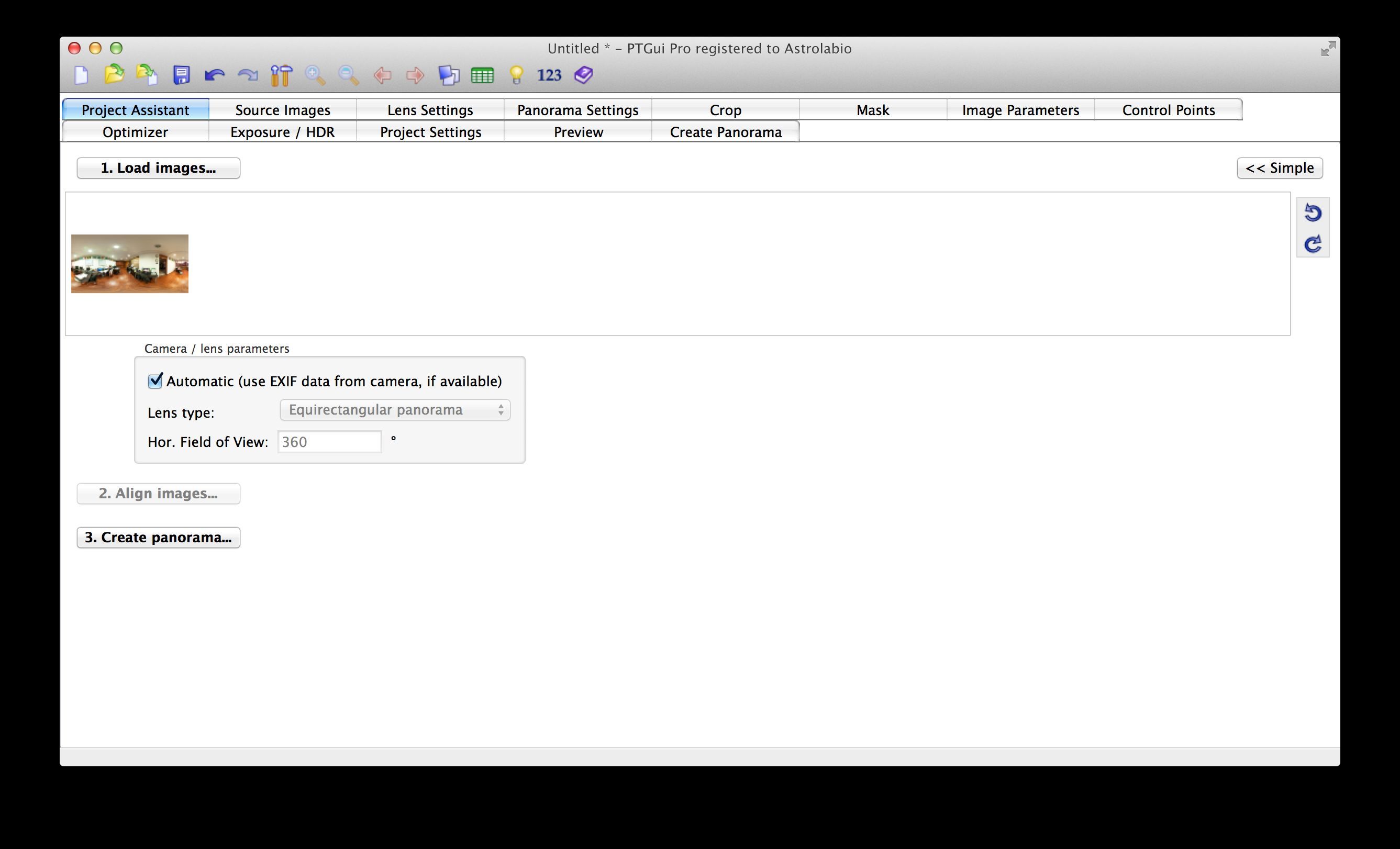Switch to the Preview tab
Screen dimensions: 1400x849
coord(578,132)
